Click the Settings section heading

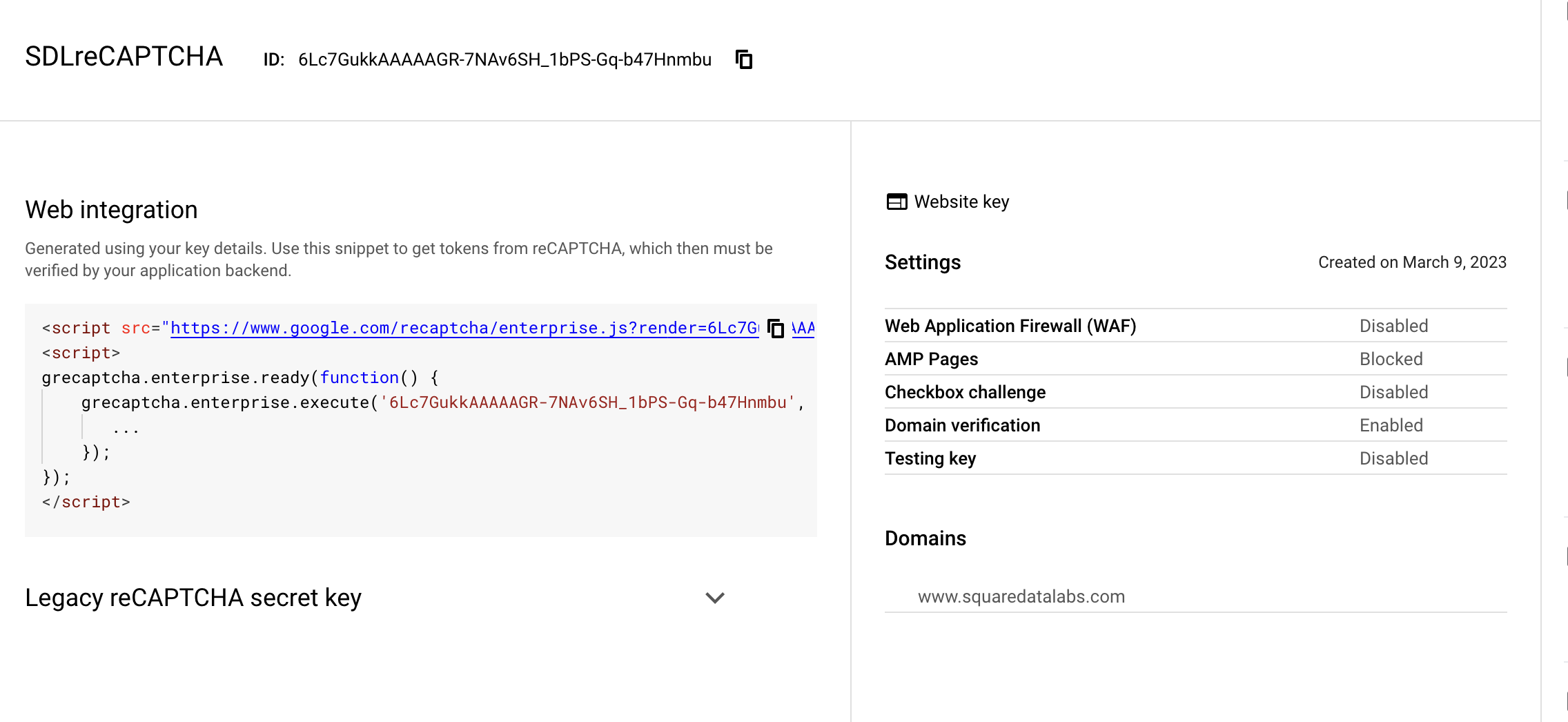point(923,262)
